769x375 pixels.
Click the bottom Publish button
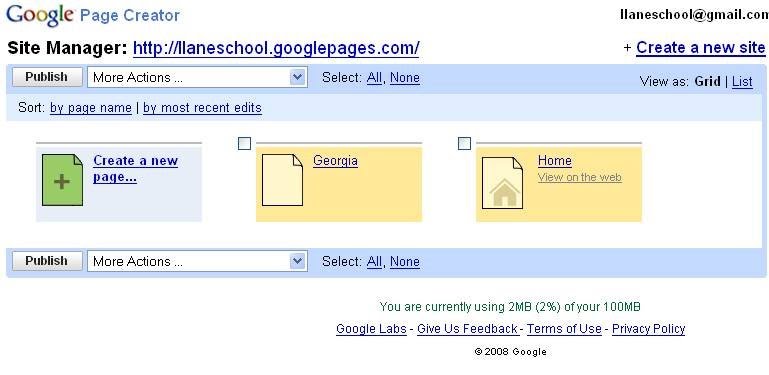(47, 261)
